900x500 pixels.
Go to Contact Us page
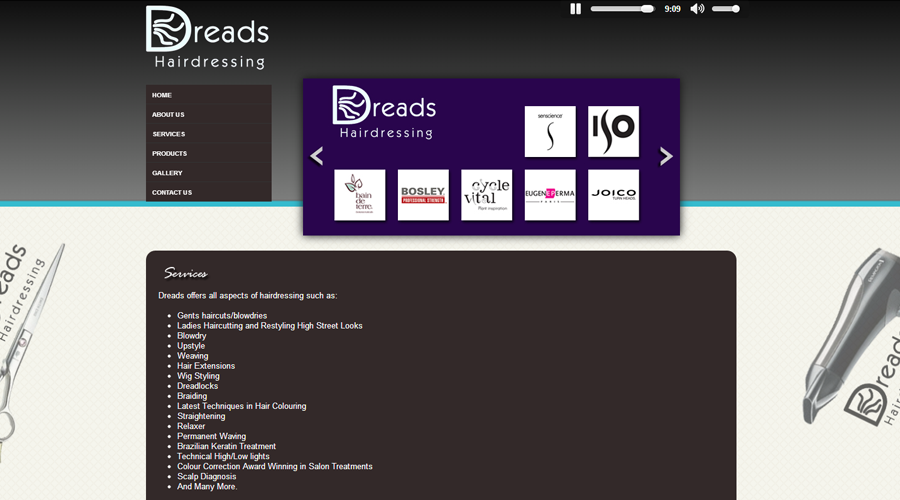[208, 192]
